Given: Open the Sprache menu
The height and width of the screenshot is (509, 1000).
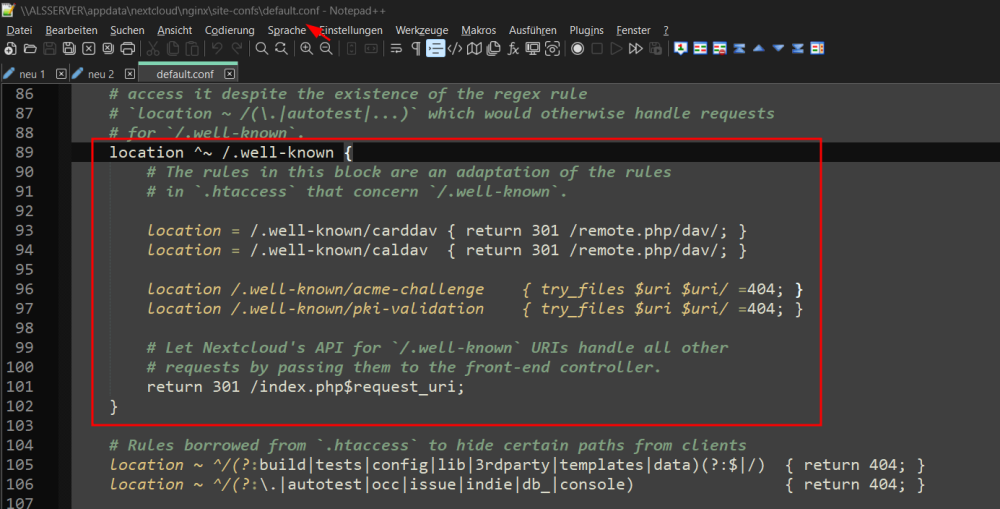Looking at the screenshot, I should (x=287, y=30).
